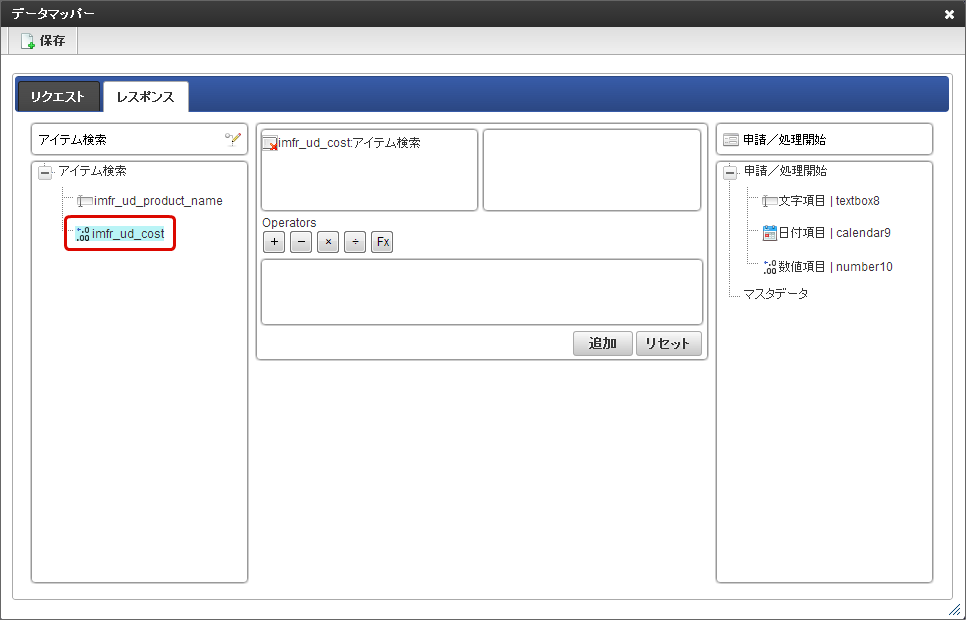Insert the minus operator
The width and height of the screenshot is (966, 620).
pyautogui.click(x=301, y=242)
